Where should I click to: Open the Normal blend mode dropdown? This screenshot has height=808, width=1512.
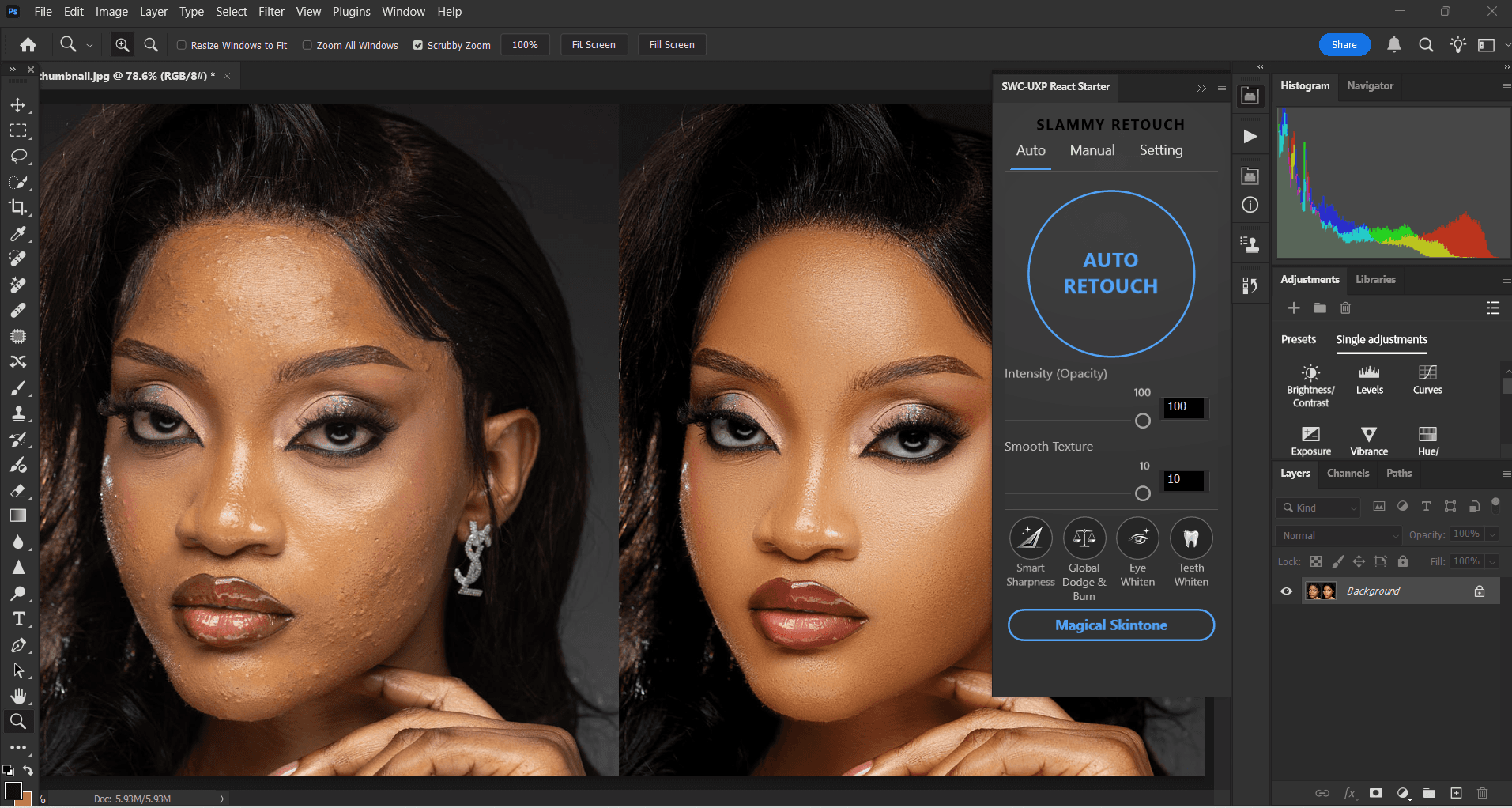pos(1338,535)
